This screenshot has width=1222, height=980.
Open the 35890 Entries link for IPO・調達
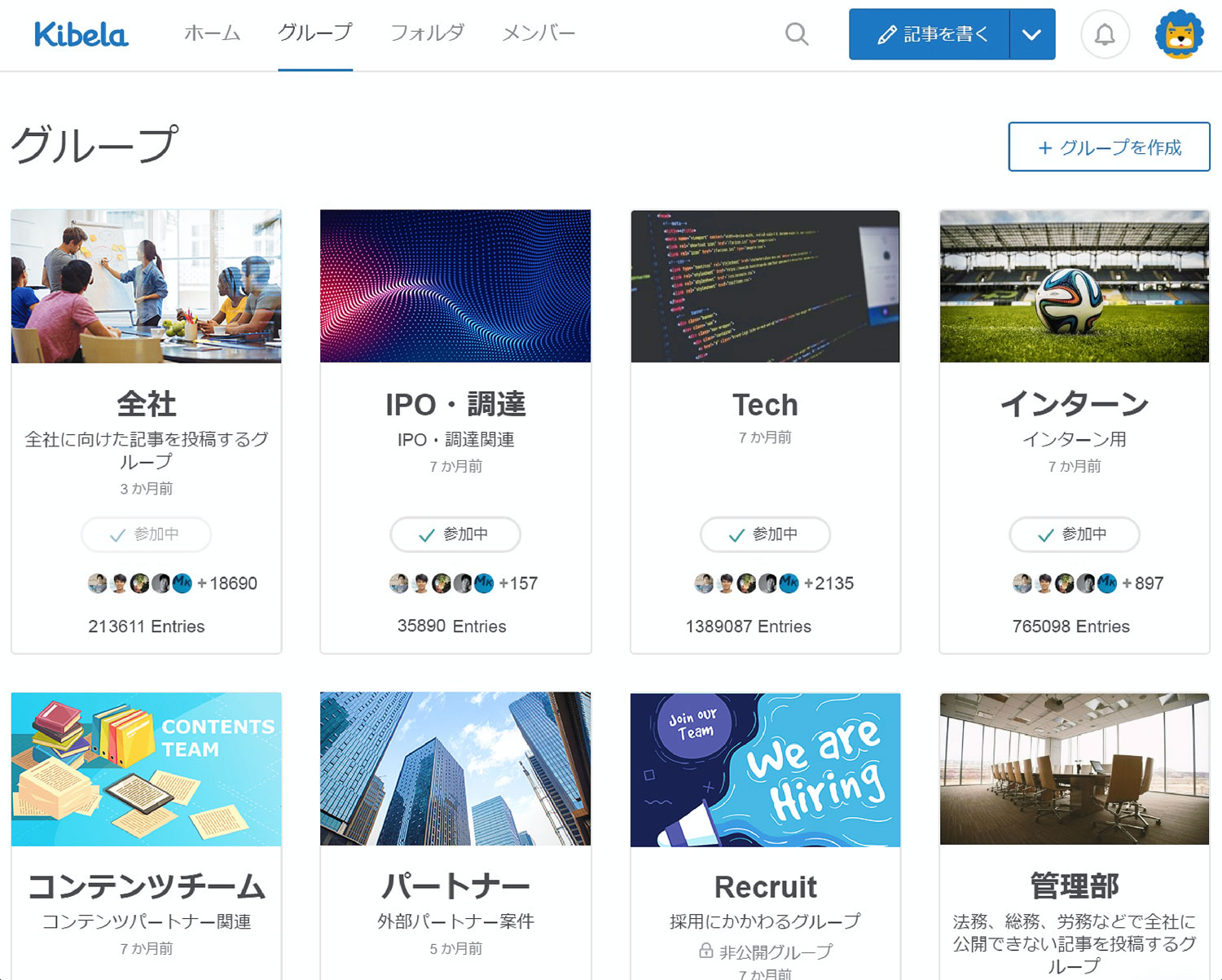tap(455, 626)
